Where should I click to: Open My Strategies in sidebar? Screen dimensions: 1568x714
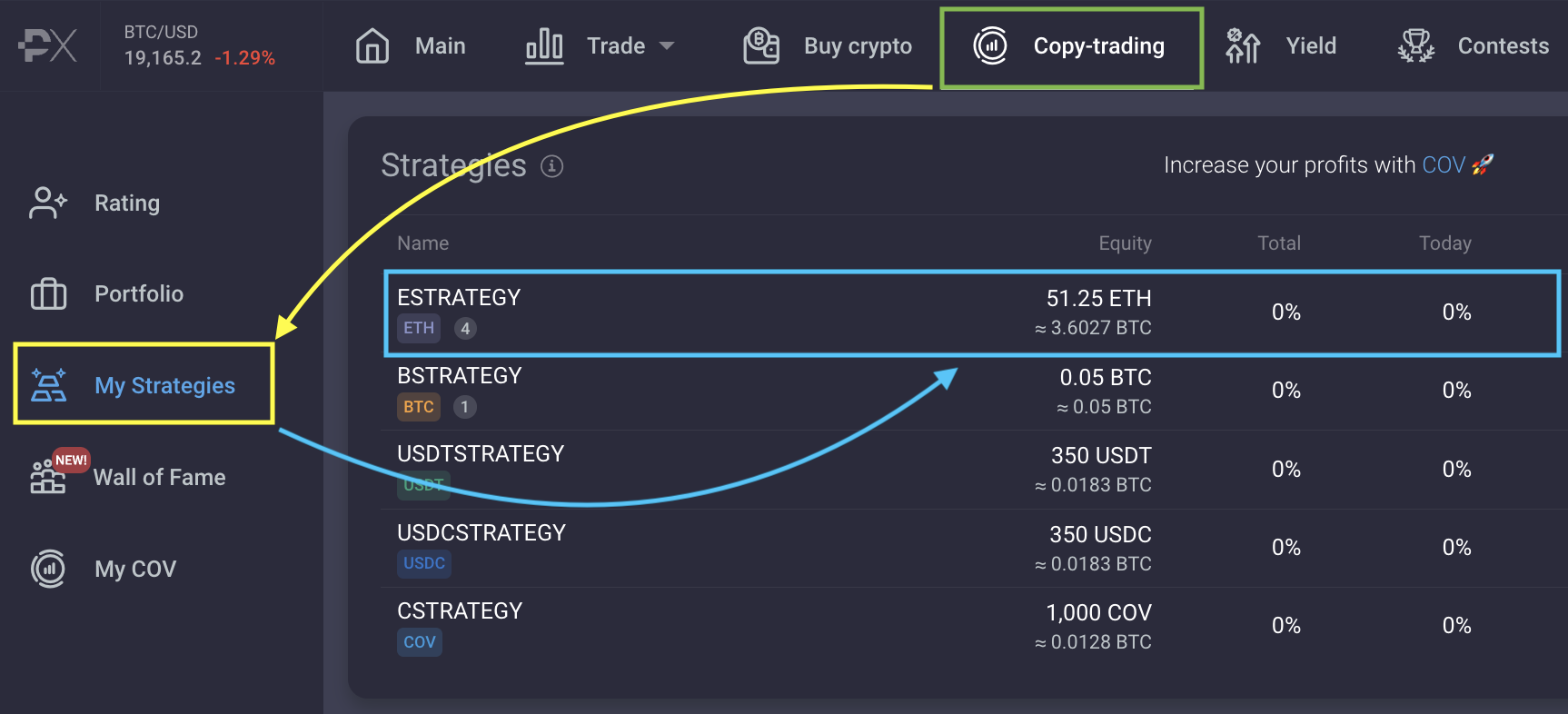pyautogui.click(x=164, y=385)
